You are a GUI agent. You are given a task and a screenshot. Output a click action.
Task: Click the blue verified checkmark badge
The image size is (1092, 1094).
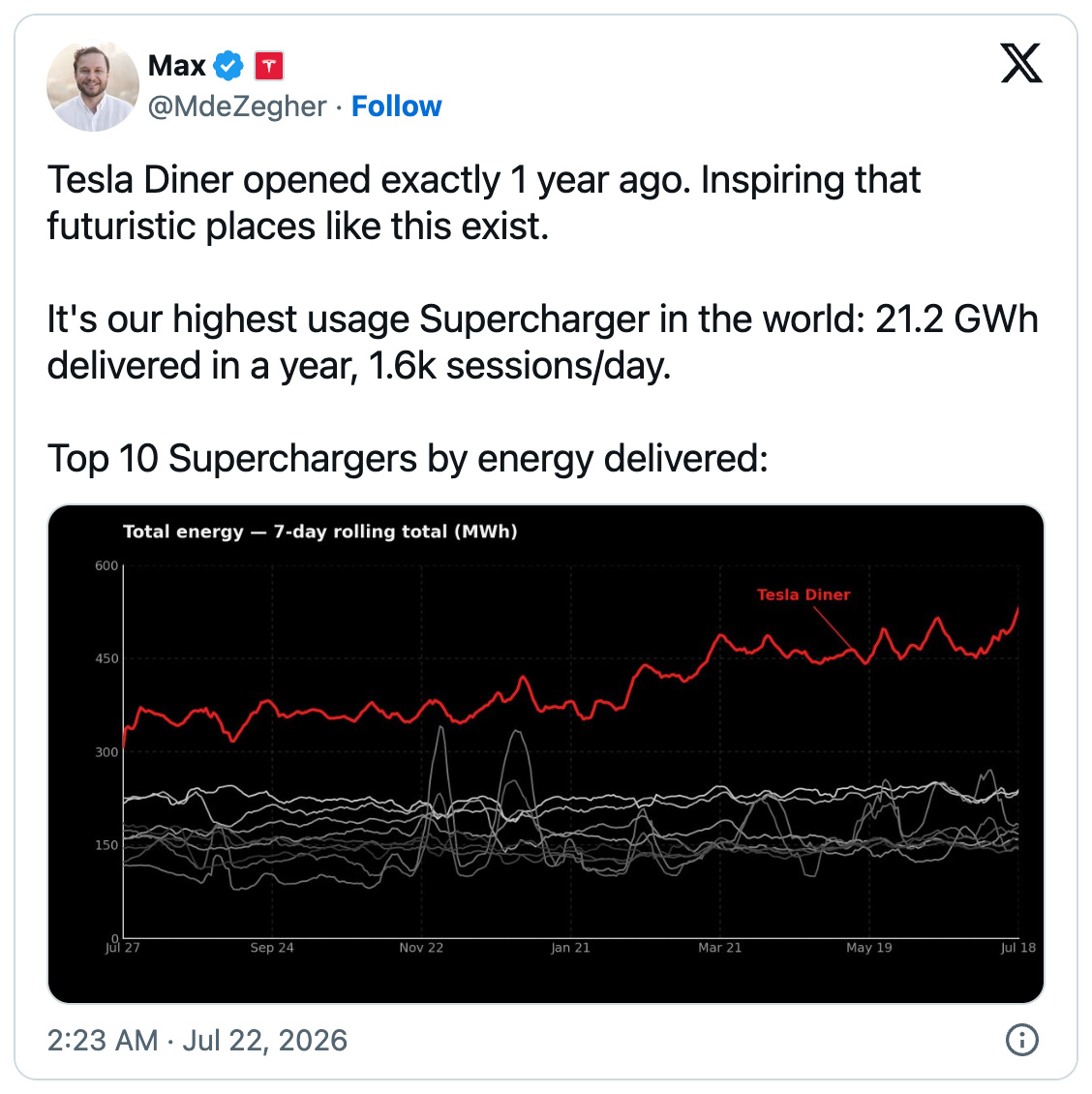228,66
